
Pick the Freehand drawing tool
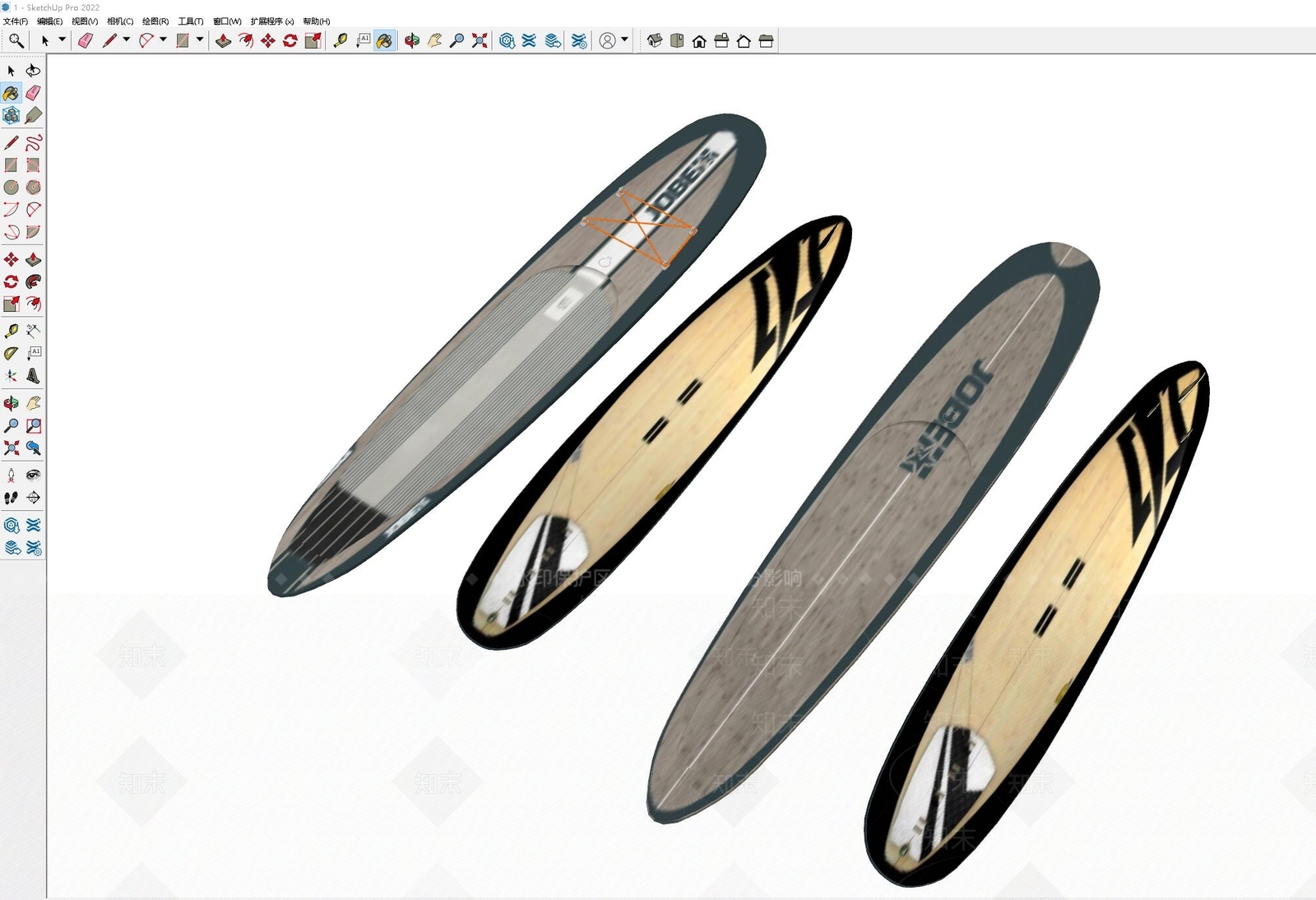pos(33,142)
